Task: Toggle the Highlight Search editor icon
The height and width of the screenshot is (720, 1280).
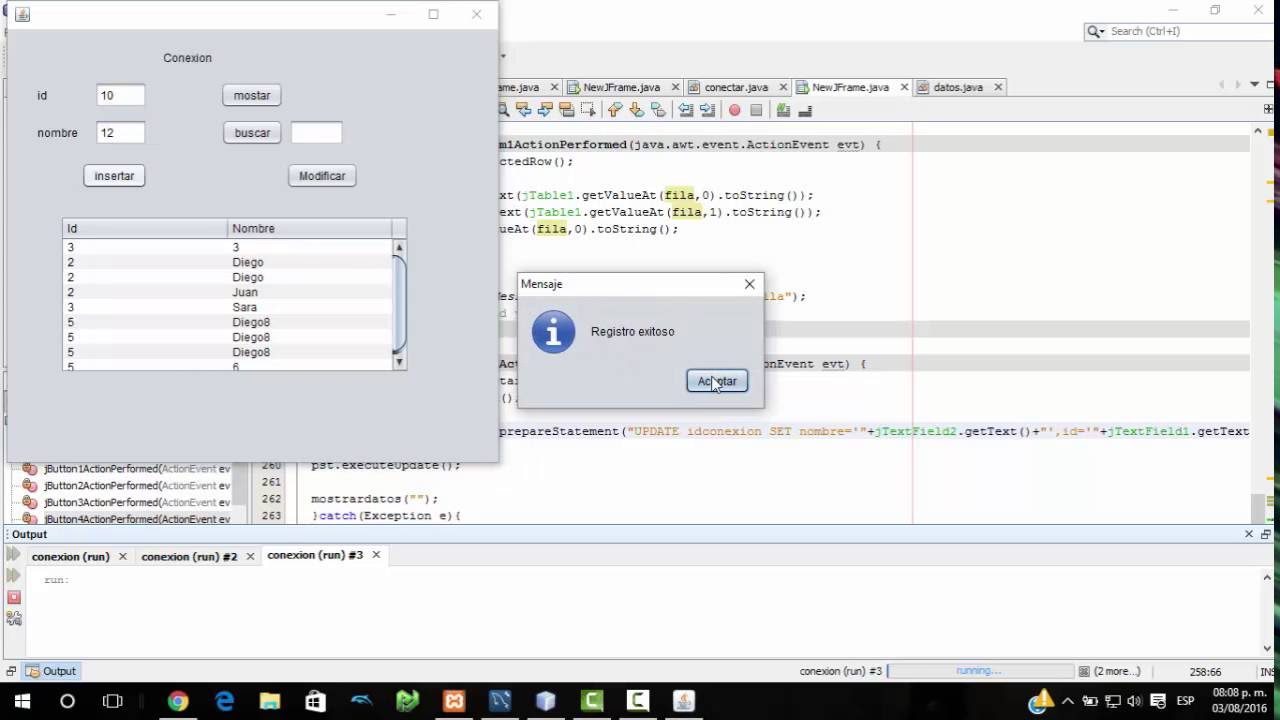Action: 567,110
